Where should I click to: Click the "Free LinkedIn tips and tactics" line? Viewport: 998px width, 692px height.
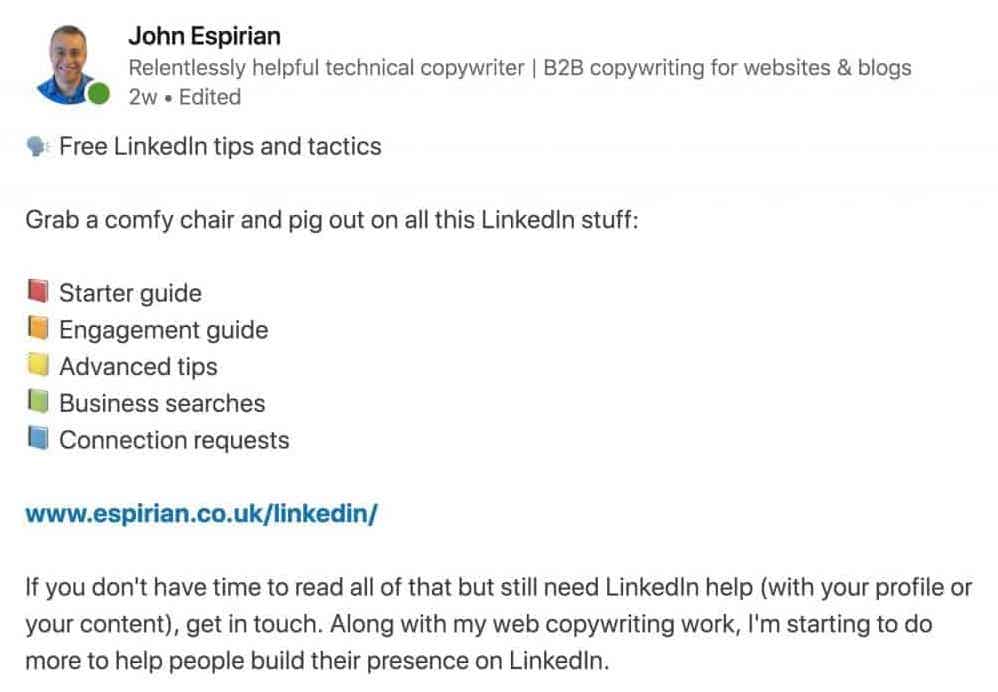tap(220, 147)
